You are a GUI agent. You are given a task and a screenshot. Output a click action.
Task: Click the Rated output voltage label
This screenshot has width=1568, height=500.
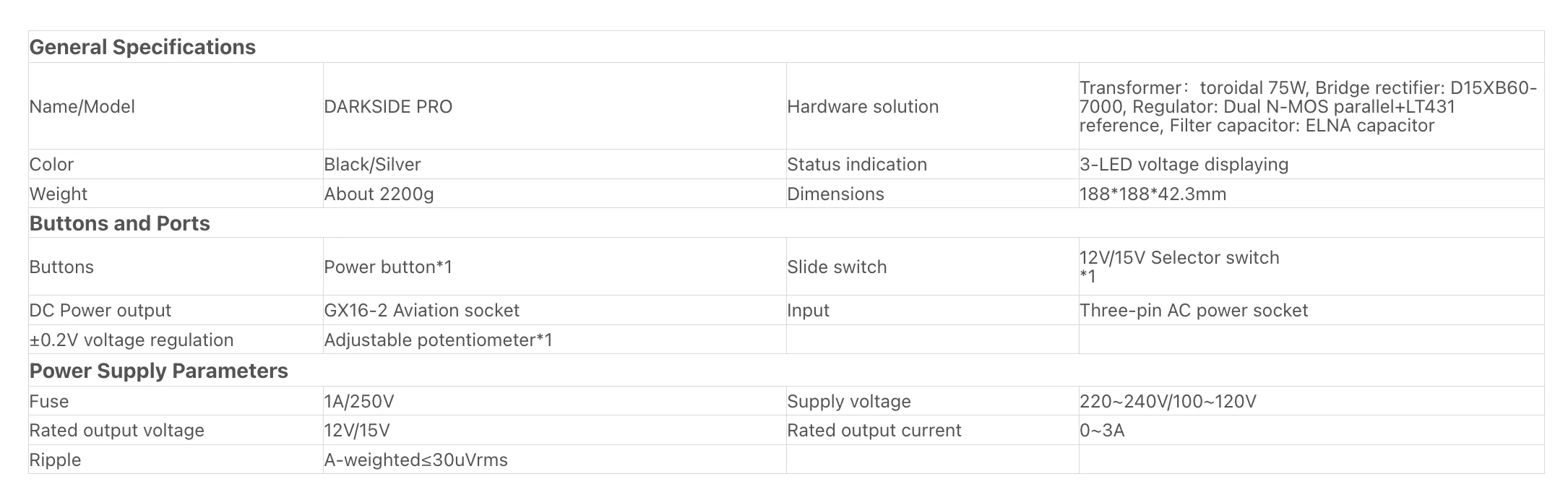click(x=116, y=431)
